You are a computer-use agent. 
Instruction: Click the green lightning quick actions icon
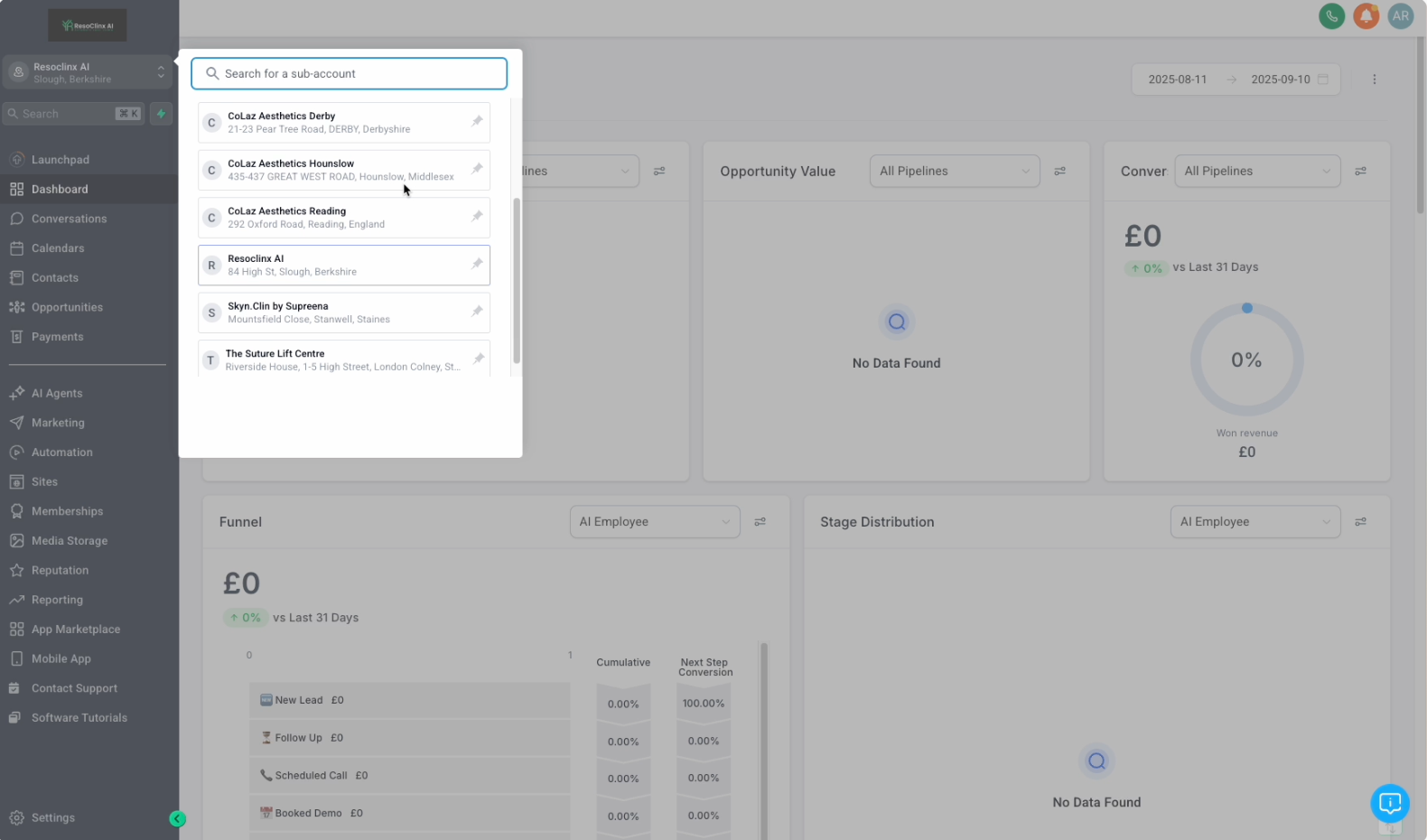(161, 114)
